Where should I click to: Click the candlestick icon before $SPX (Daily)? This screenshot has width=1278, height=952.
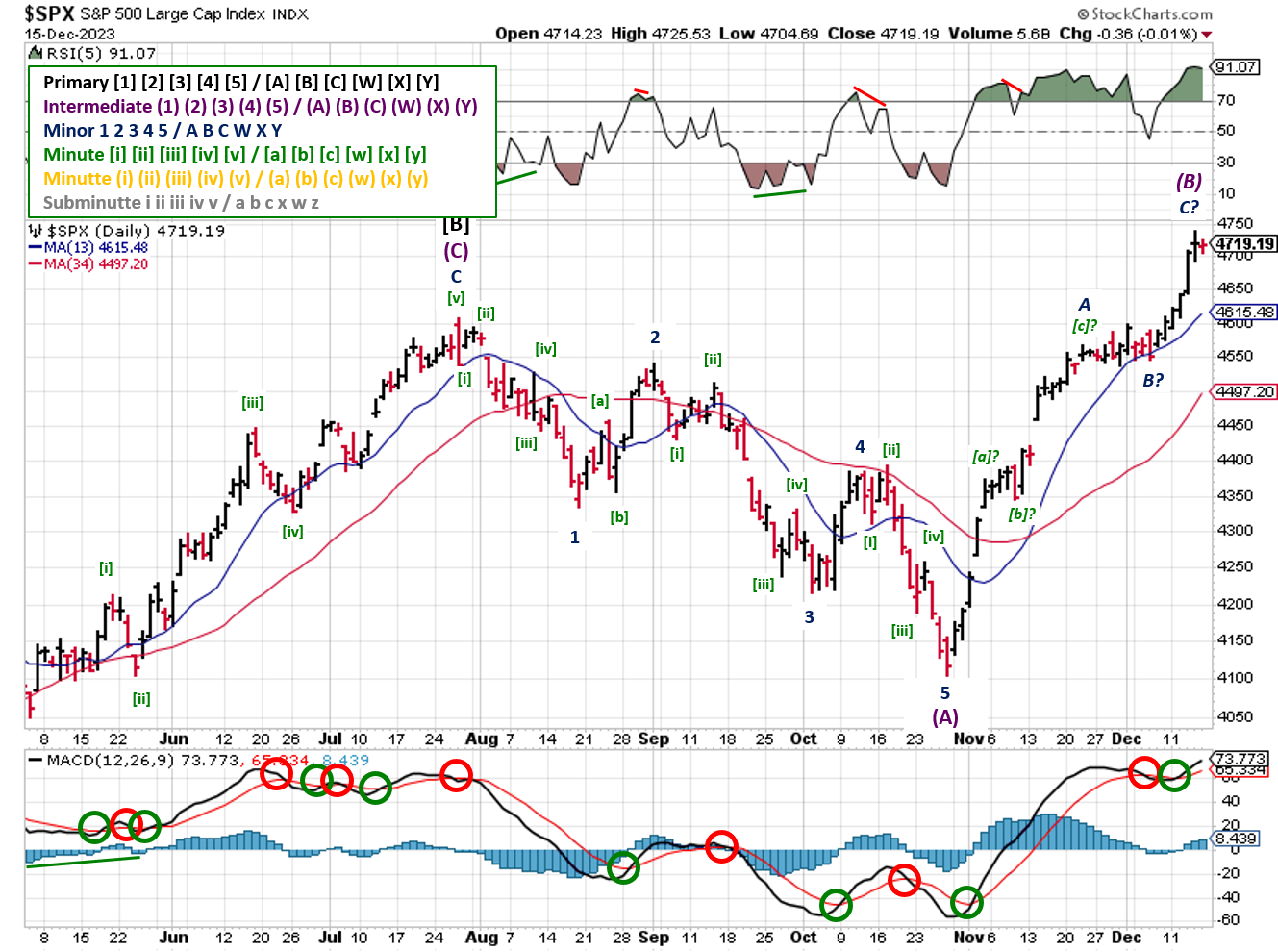(35, 231)
